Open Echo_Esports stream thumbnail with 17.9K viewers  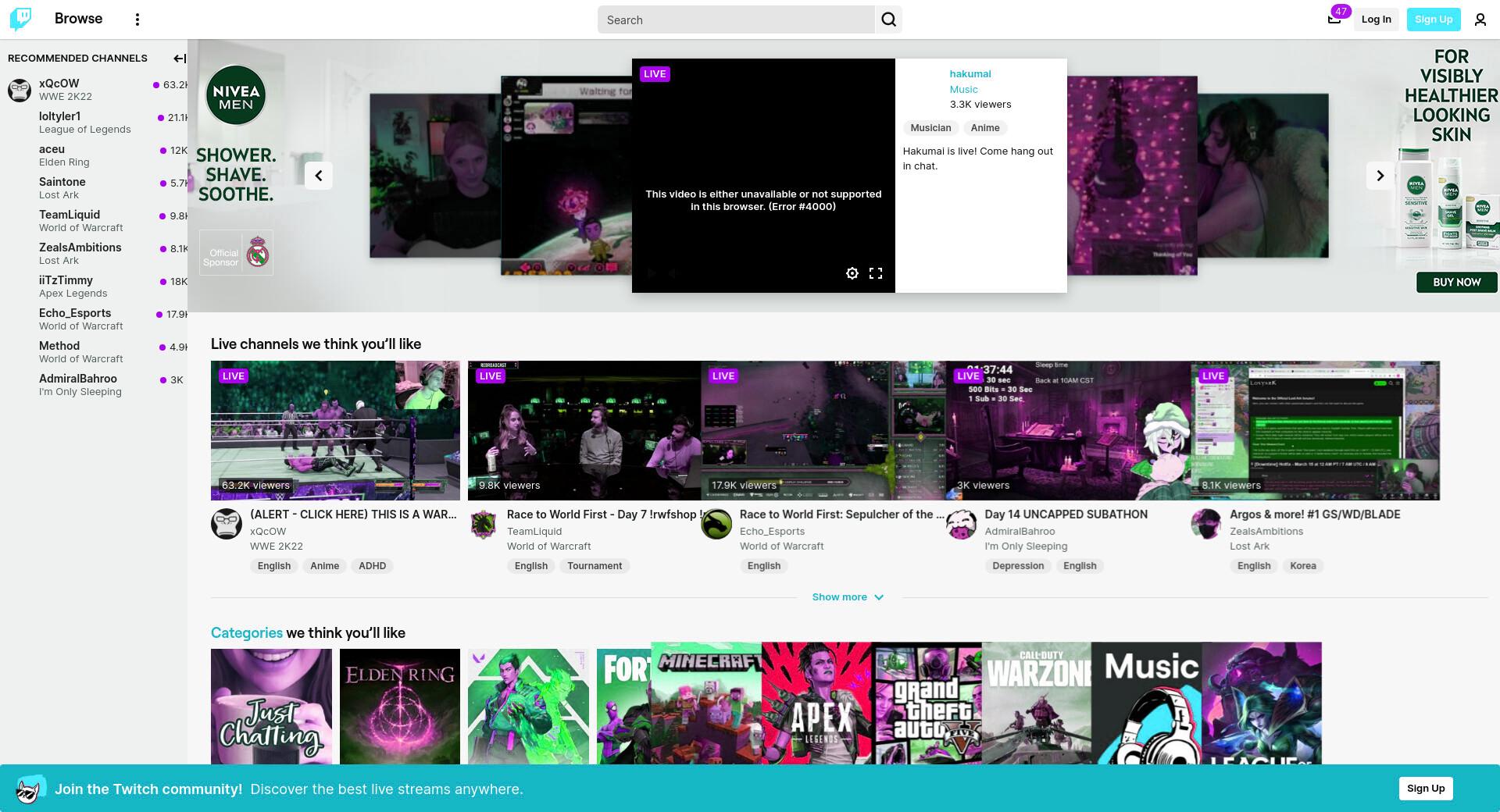pos(823,430)
